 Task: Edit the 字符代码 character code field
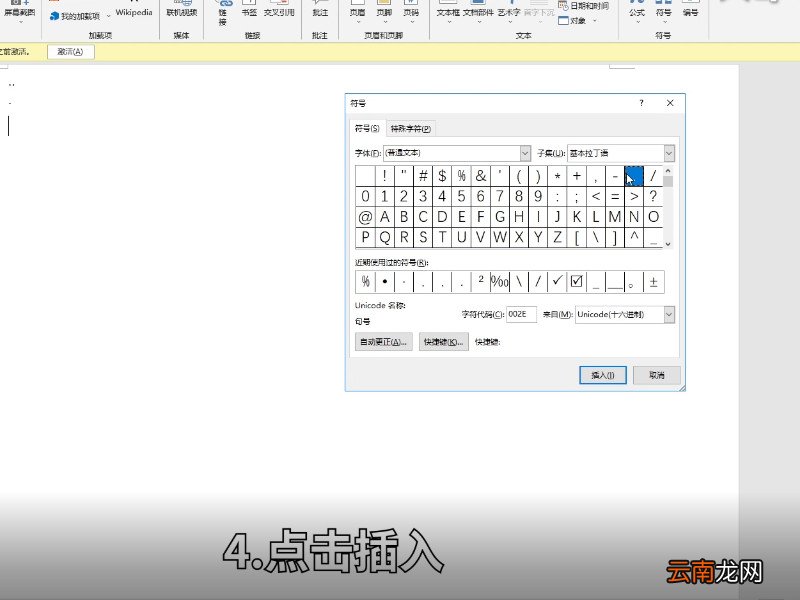pos(520,314)
